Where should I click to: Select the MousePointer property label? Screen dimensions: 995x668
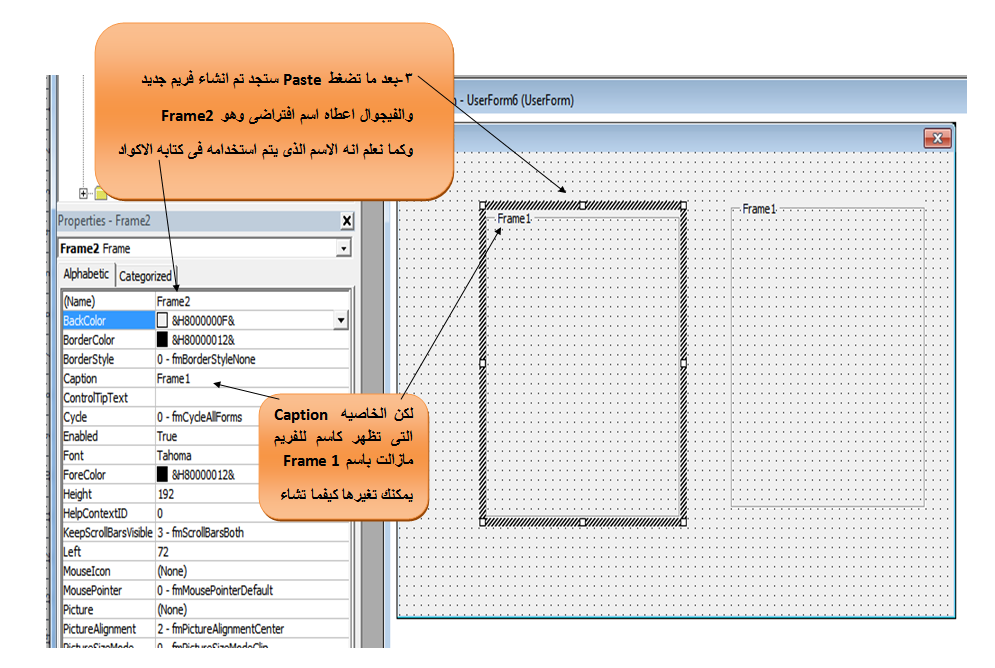[93, 590]
